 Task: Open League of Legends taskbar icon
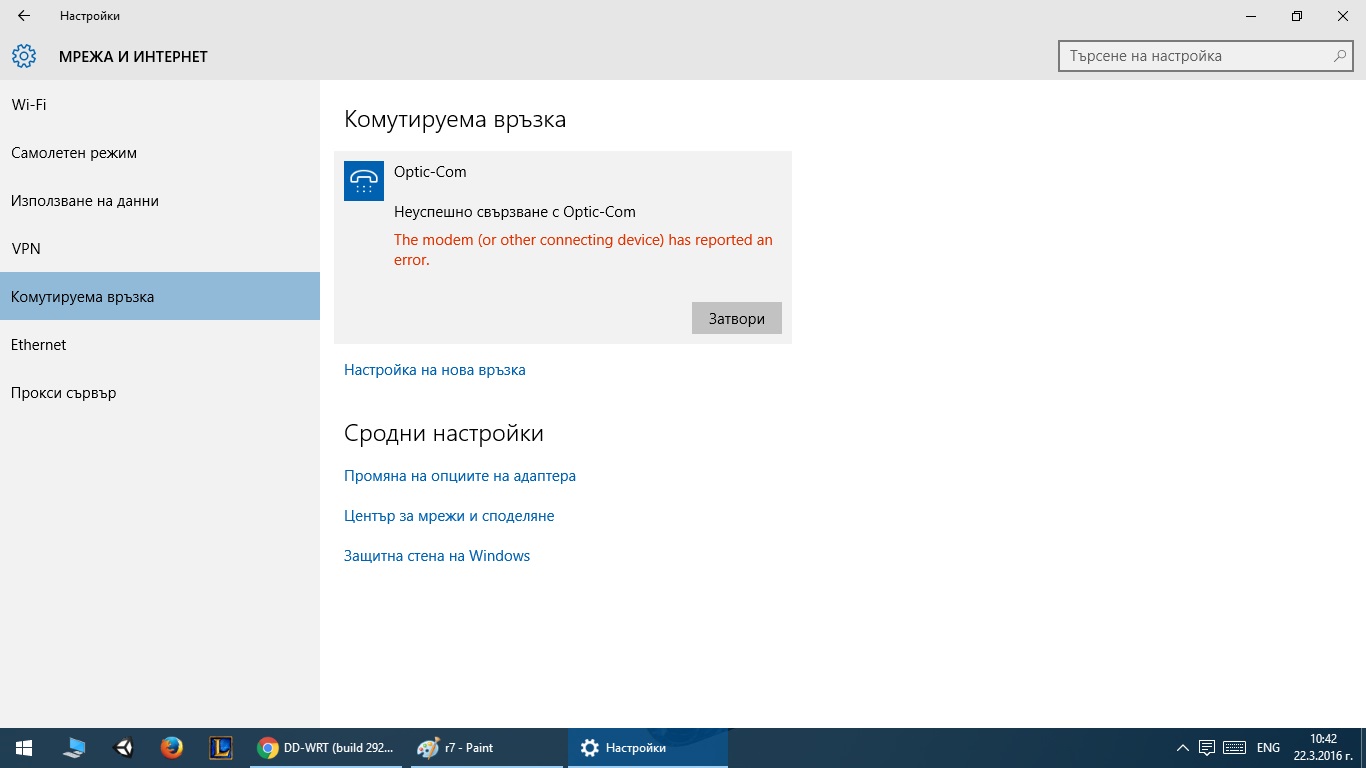tap(221, 748)
